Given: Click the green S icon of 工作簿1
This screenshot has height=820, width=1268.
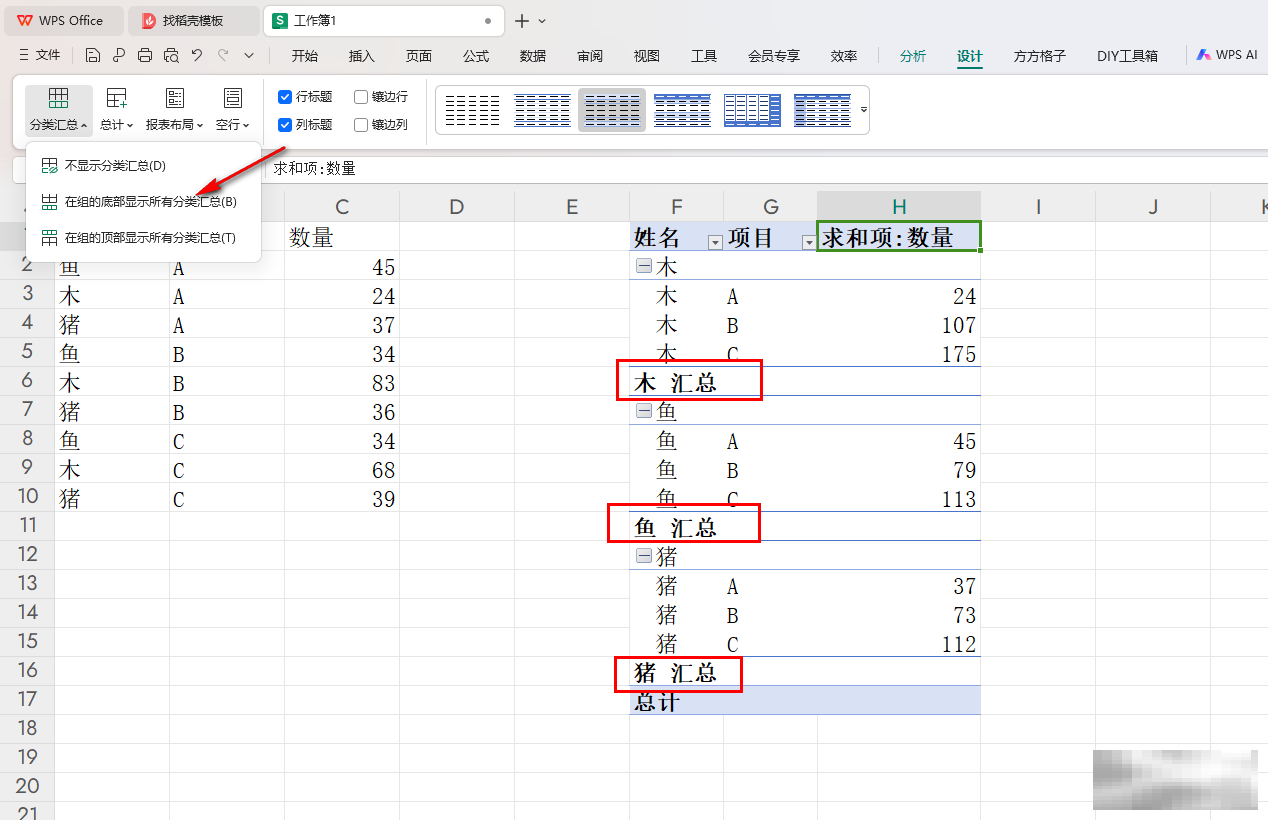Looking at the screenshot, I should pos(281,20).
